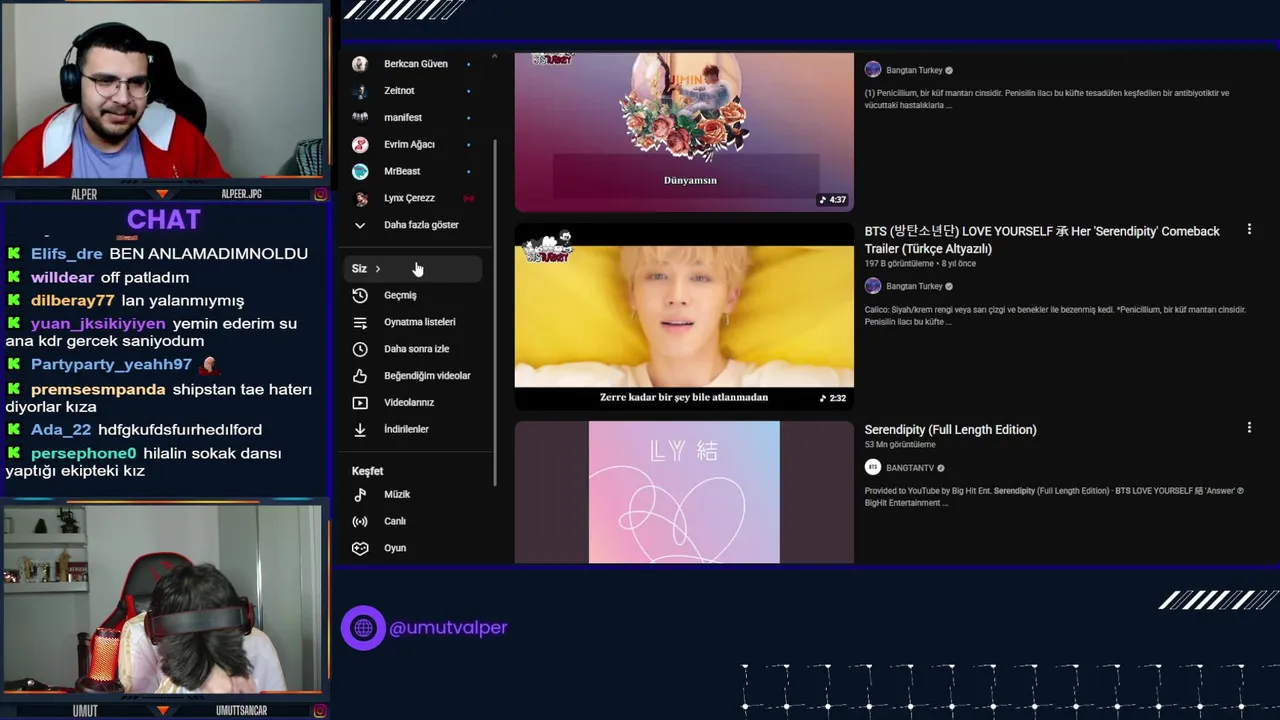1280x720 pixels.
Task: Open more options for Serendipity Full Length
Action: point(1249,428)
